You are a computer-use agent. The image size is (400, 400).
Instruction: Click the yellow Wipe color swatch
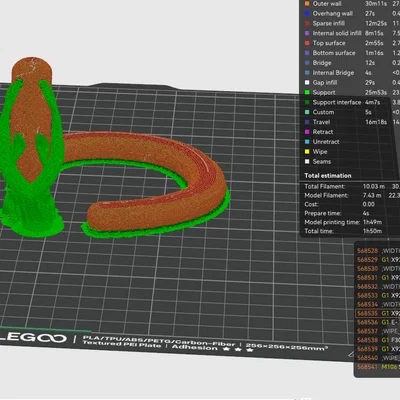pos(307,152)
